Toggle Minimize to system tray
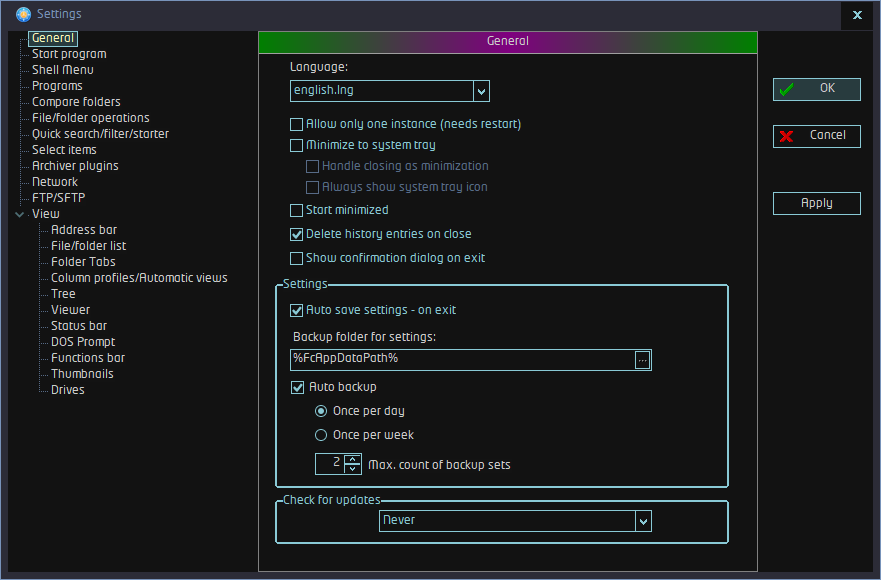The image size is (881, 580). point(296,146)
